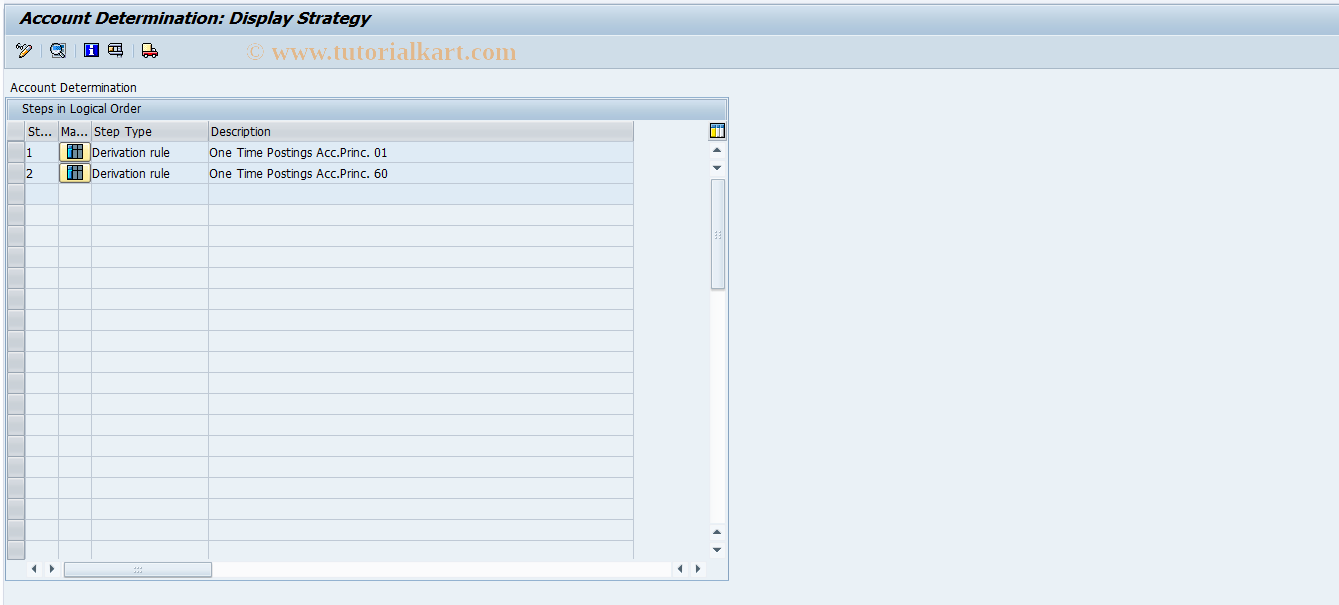
Task: Click vertical scrollbar top up arrow
Action: point(717,150)
